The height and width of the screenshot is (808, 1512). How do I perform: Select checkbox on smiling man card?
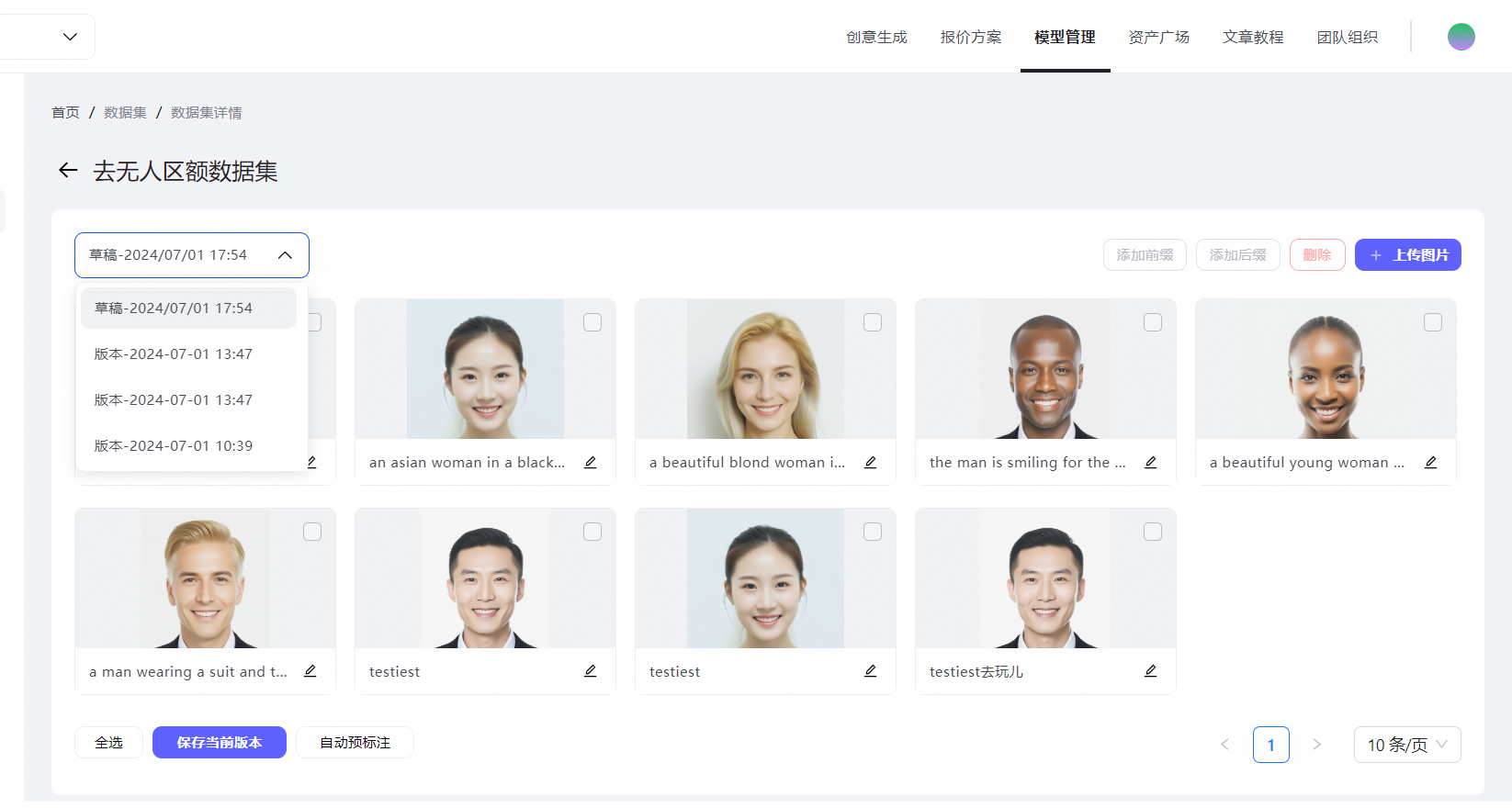[1153, 322]
